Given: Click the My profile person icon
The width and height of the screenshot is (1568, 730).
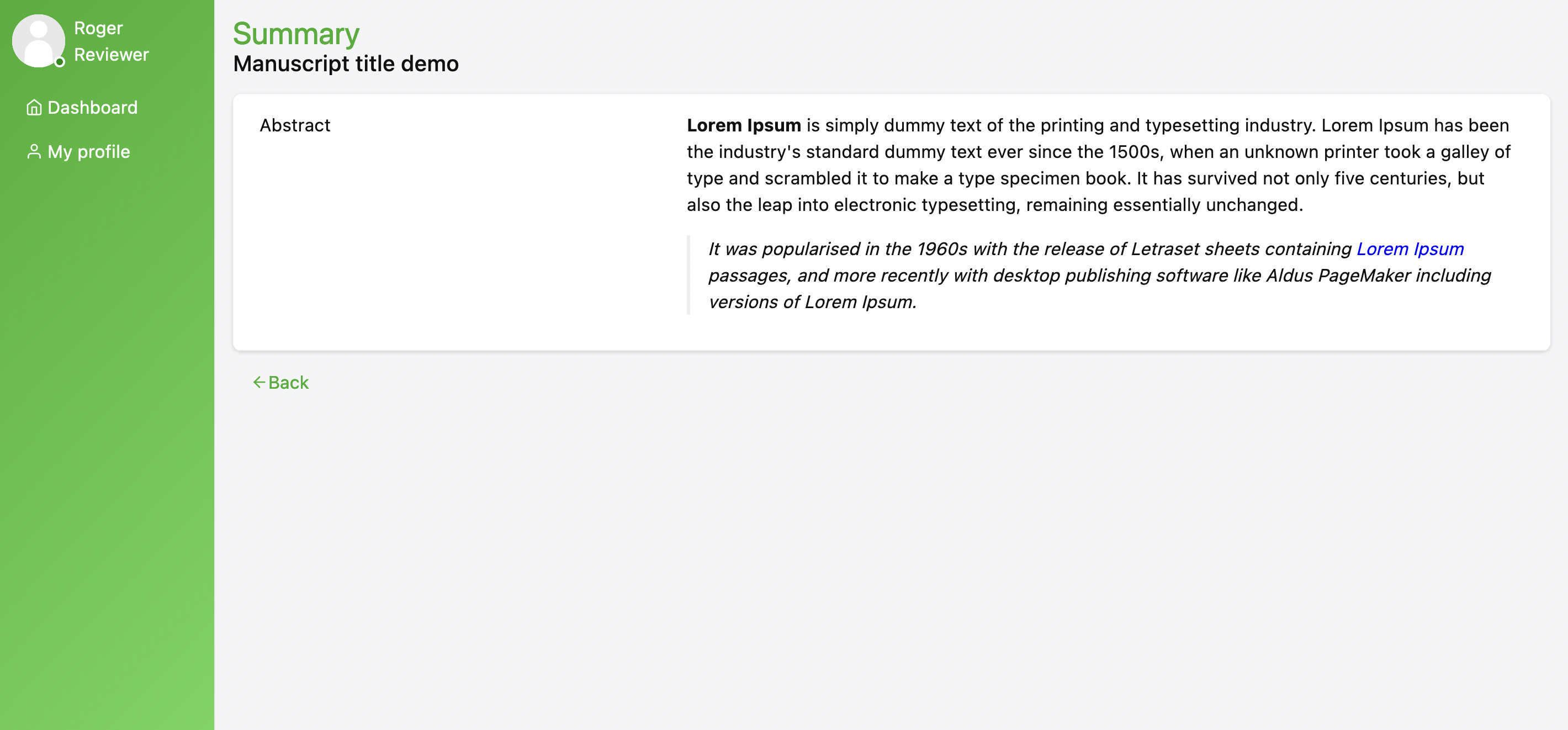Looking at the screenshot, I should [x=34, y=152].
